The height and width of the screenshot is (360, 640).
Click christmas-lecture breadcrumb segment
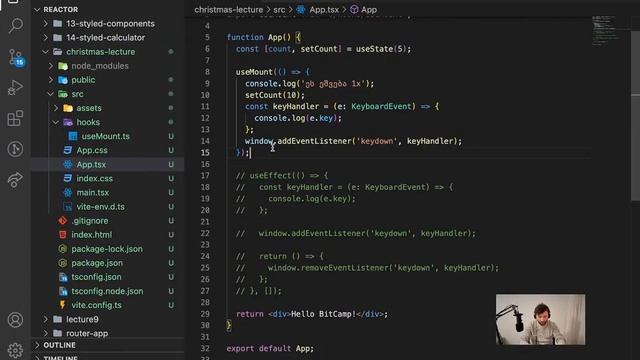229,10
